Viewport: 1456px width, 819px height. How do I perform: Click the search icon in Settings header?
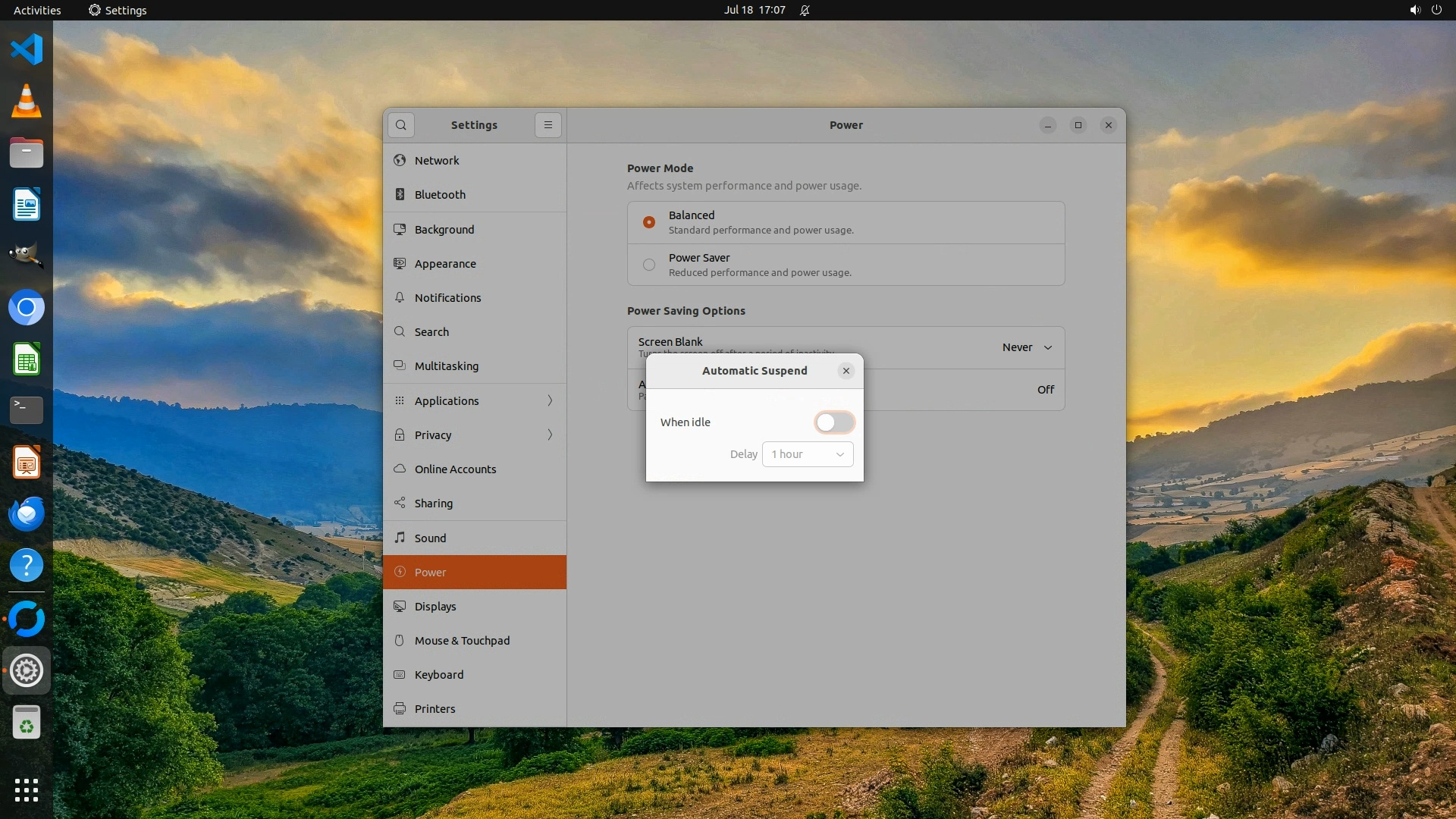[x=401, y=125]
